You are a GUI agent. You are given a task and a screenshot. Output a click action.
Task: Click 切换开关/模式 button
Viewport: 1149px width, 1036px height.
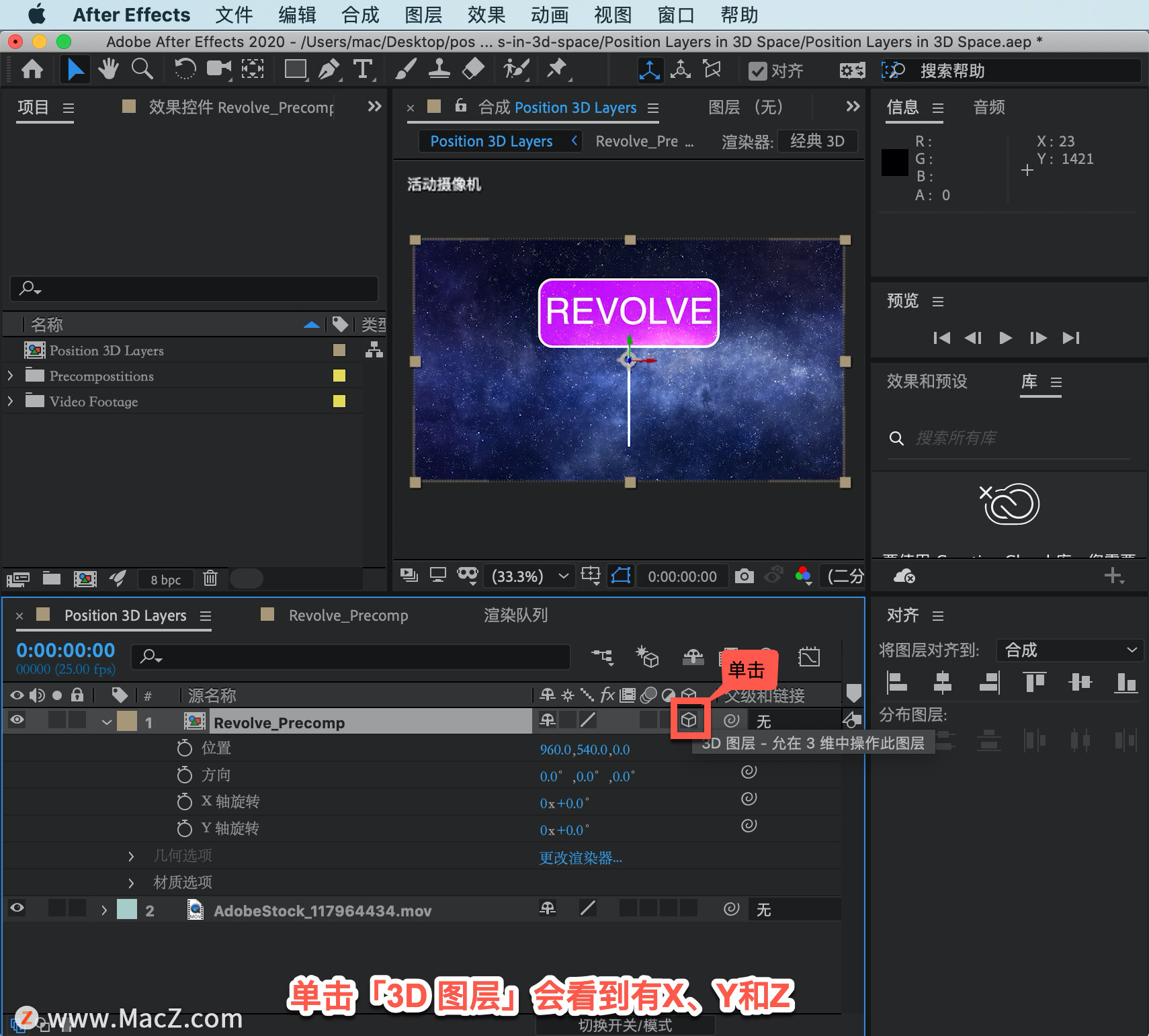(x=625, y=1025)
